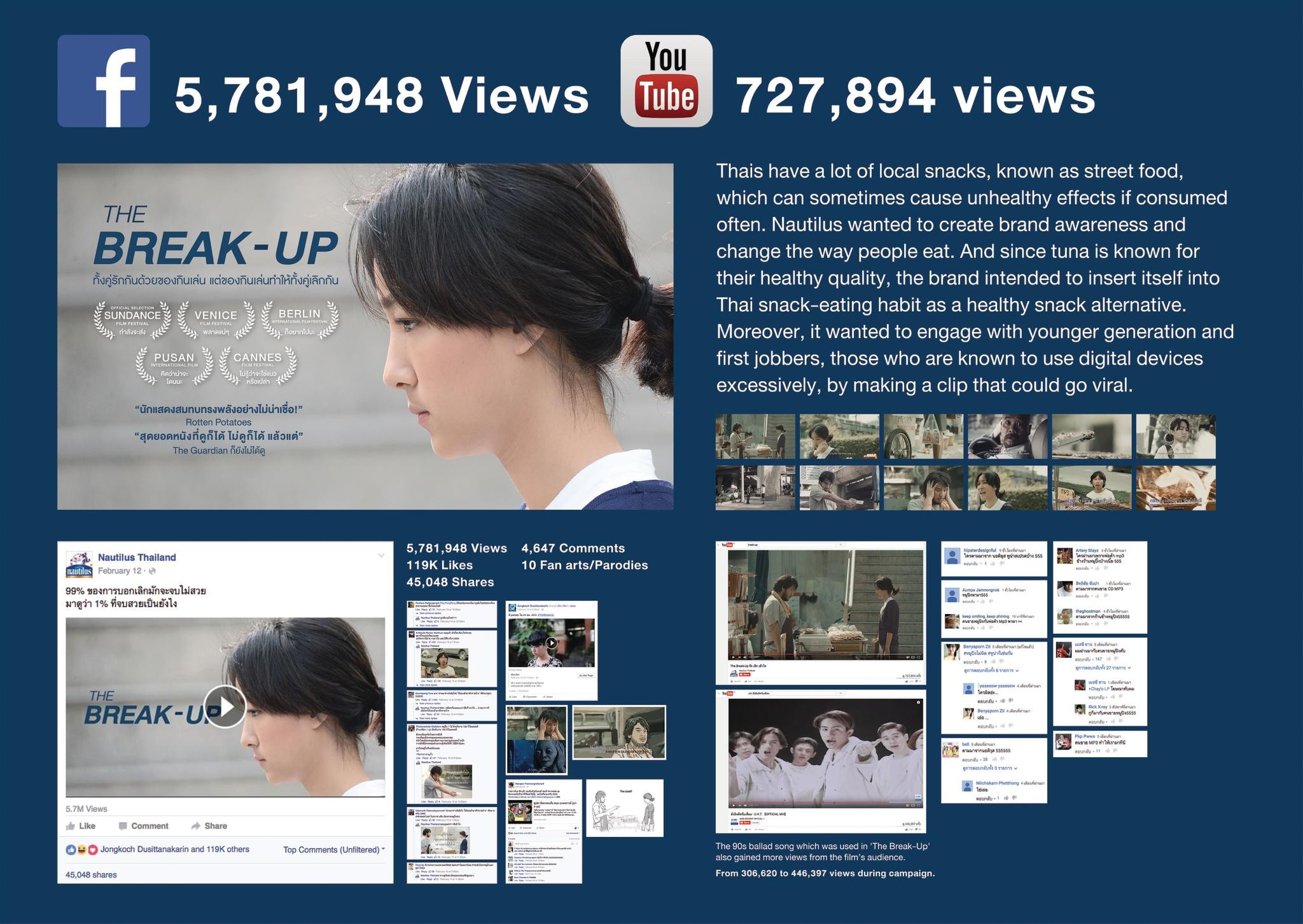
Task: Play the fan parody video thumbnail
Action: [552, 643]
